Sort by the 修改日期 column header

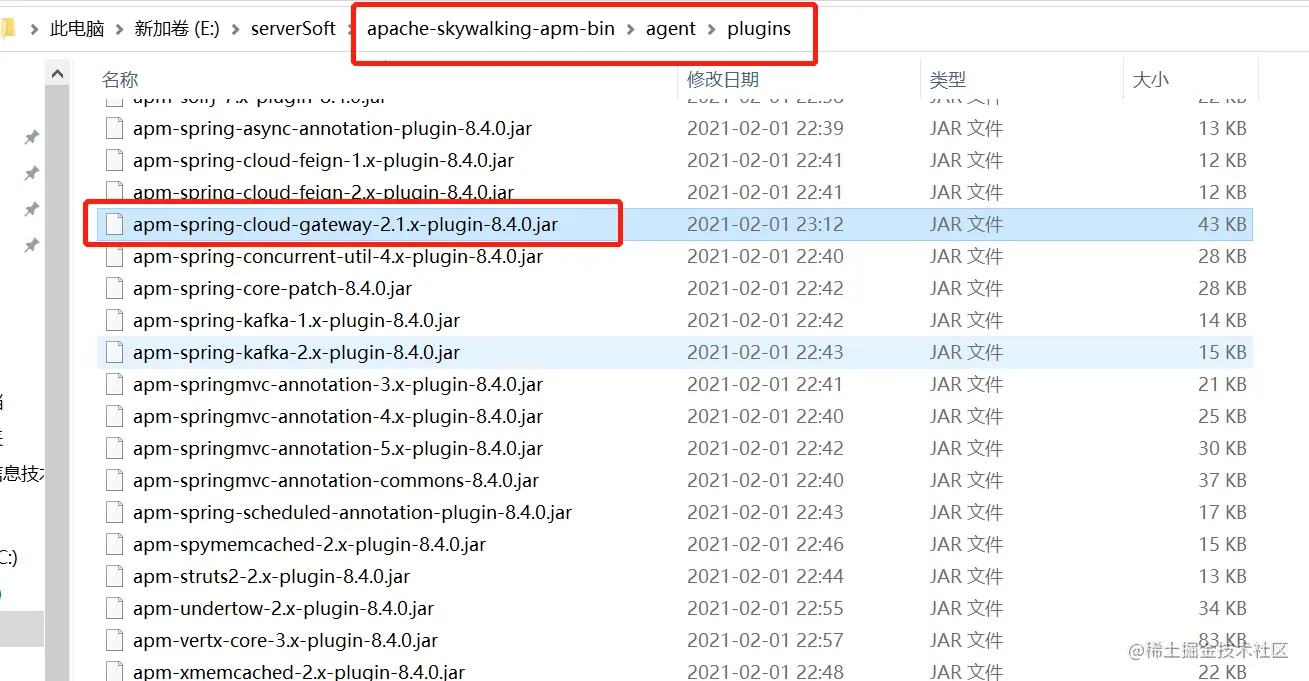click(723, 80)
